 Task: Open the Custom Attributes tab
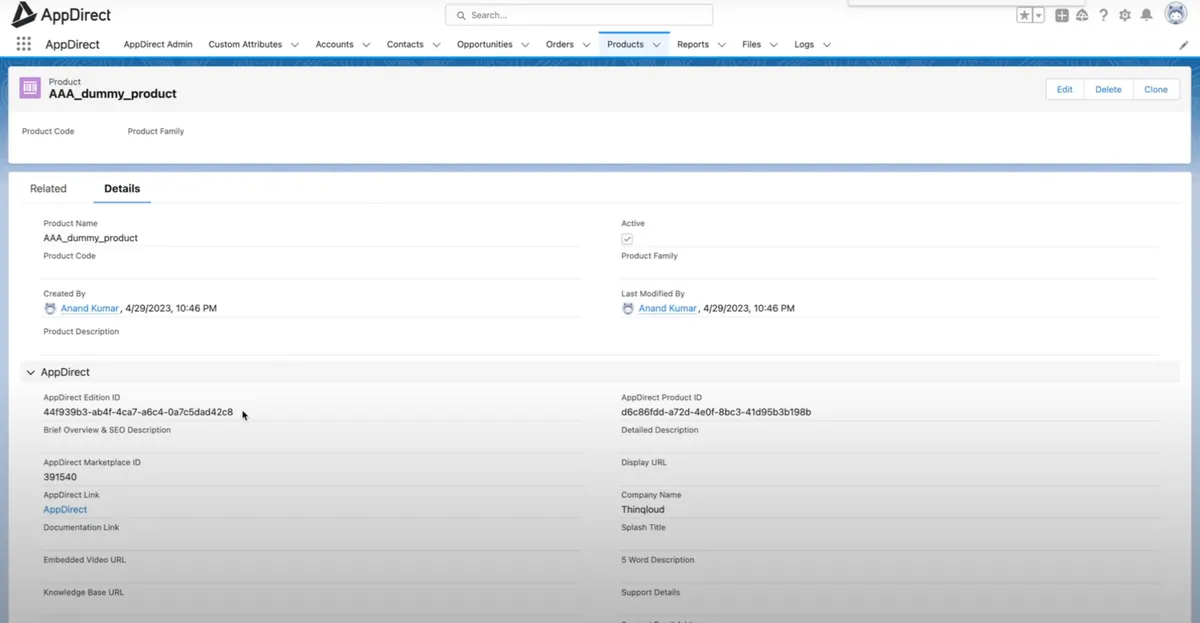pos(245,45)
